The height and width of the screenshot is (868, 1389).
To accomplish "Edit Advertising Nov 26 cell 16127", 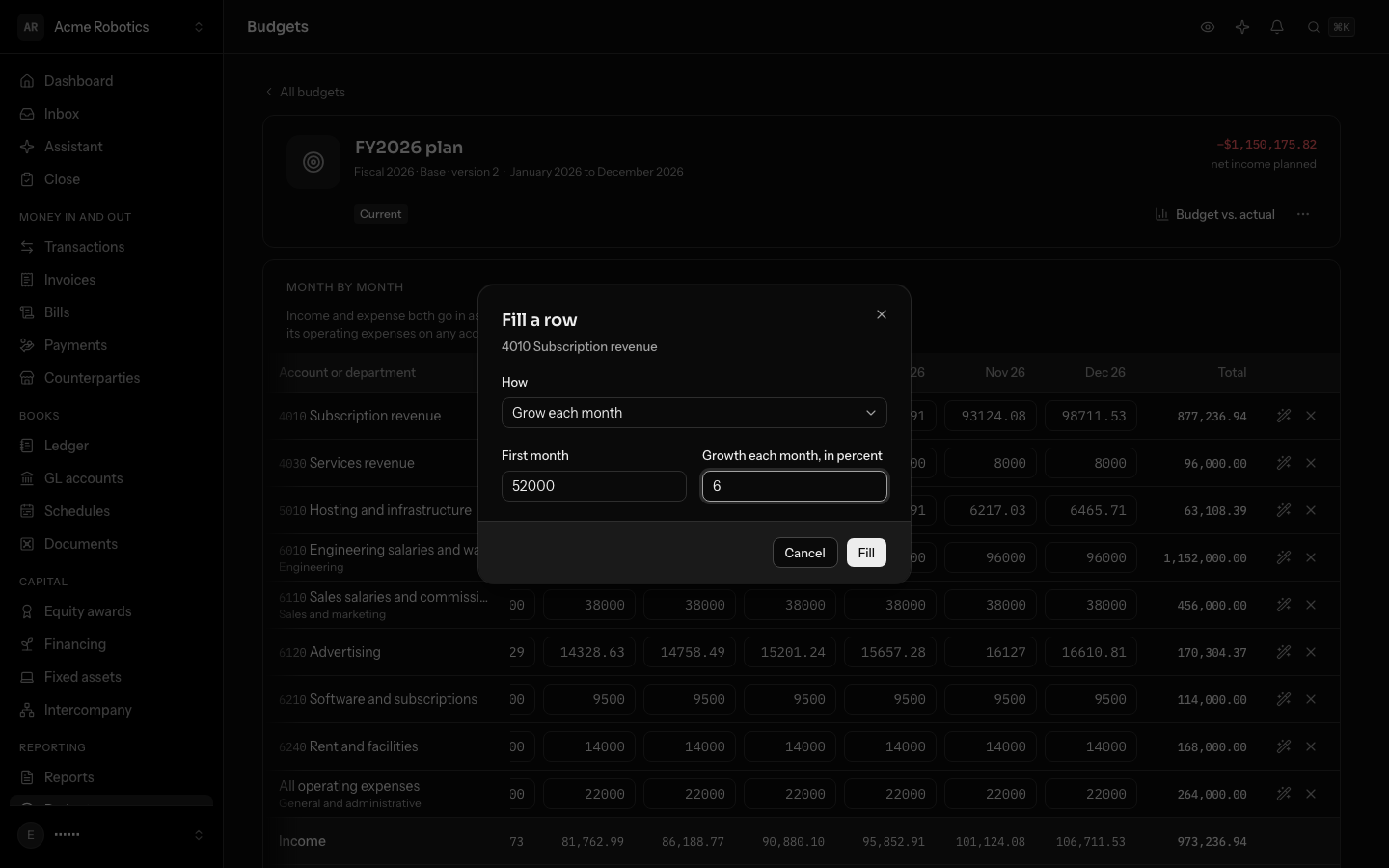I will click(x=991, y=652).
